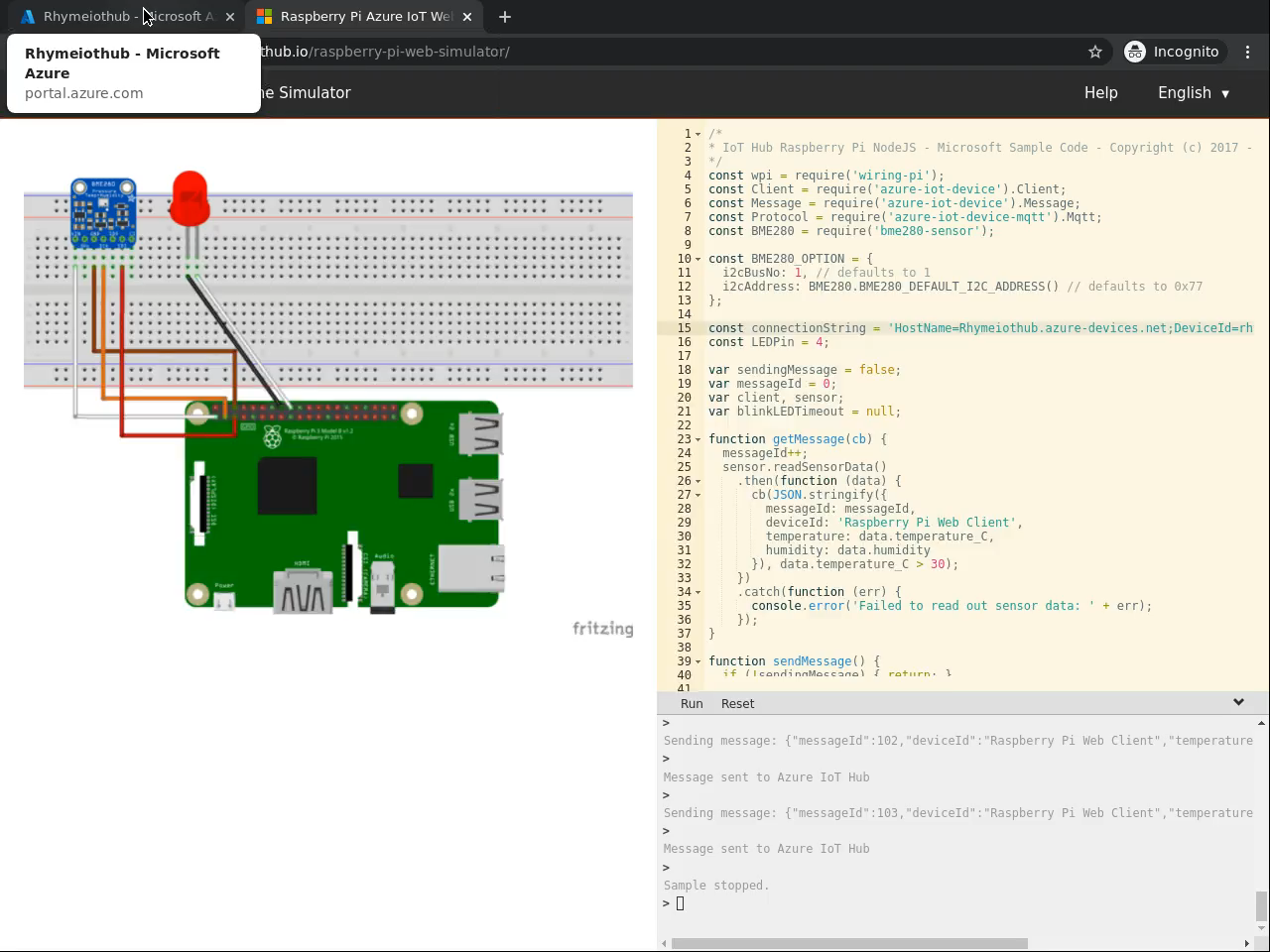Fold the BME280_OPTION block at line 10
The image size is (1270, 952).
(698, 259)
